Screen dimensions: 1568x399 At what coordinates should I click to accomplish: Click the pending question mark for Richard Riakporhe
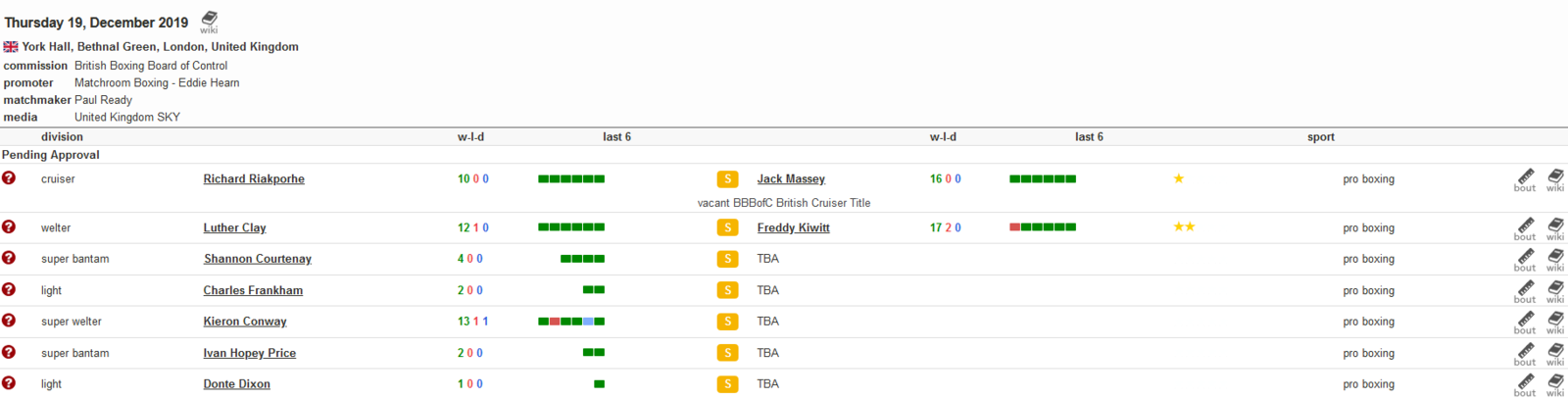[x=9, y=178]
